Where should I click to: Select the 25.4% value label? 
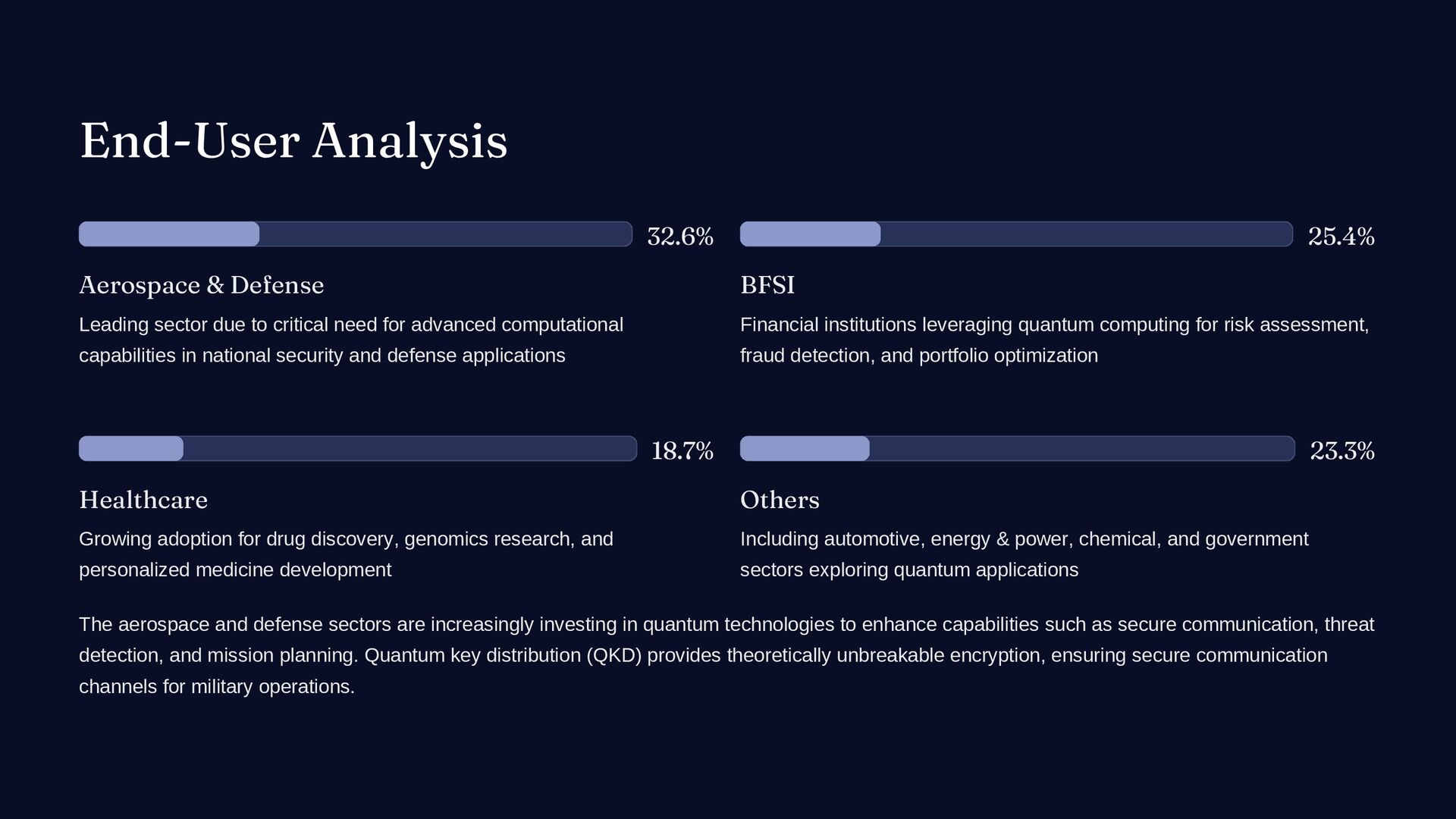[x=1341, y=236]
